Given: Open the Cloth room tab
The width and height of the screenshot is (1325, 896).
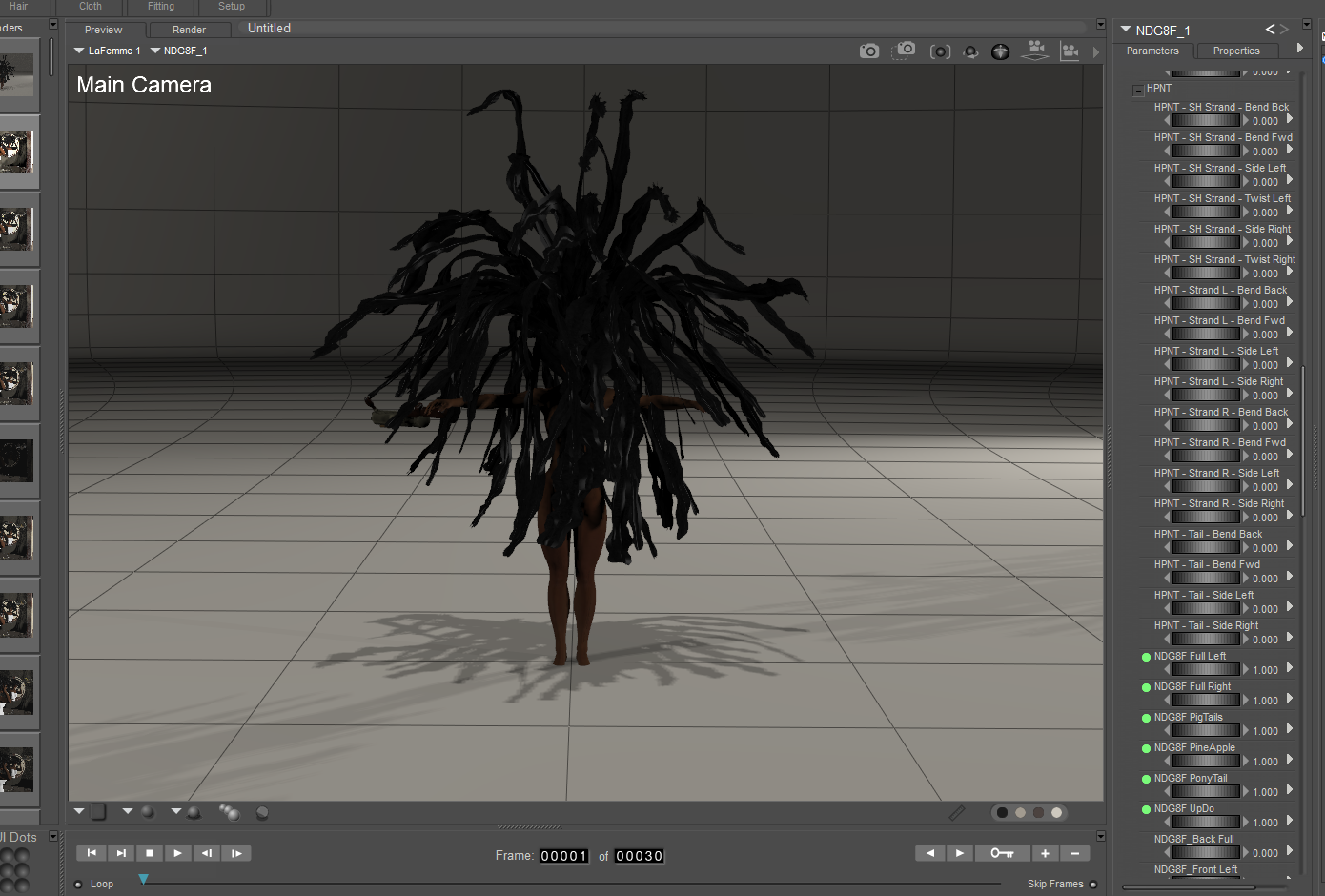Looking at the screenshot, I should coord(91,7).
